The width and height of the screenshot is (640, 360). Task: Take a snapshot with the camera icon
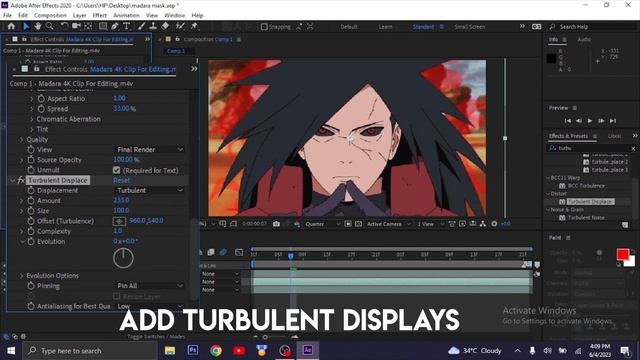[276, 224]
